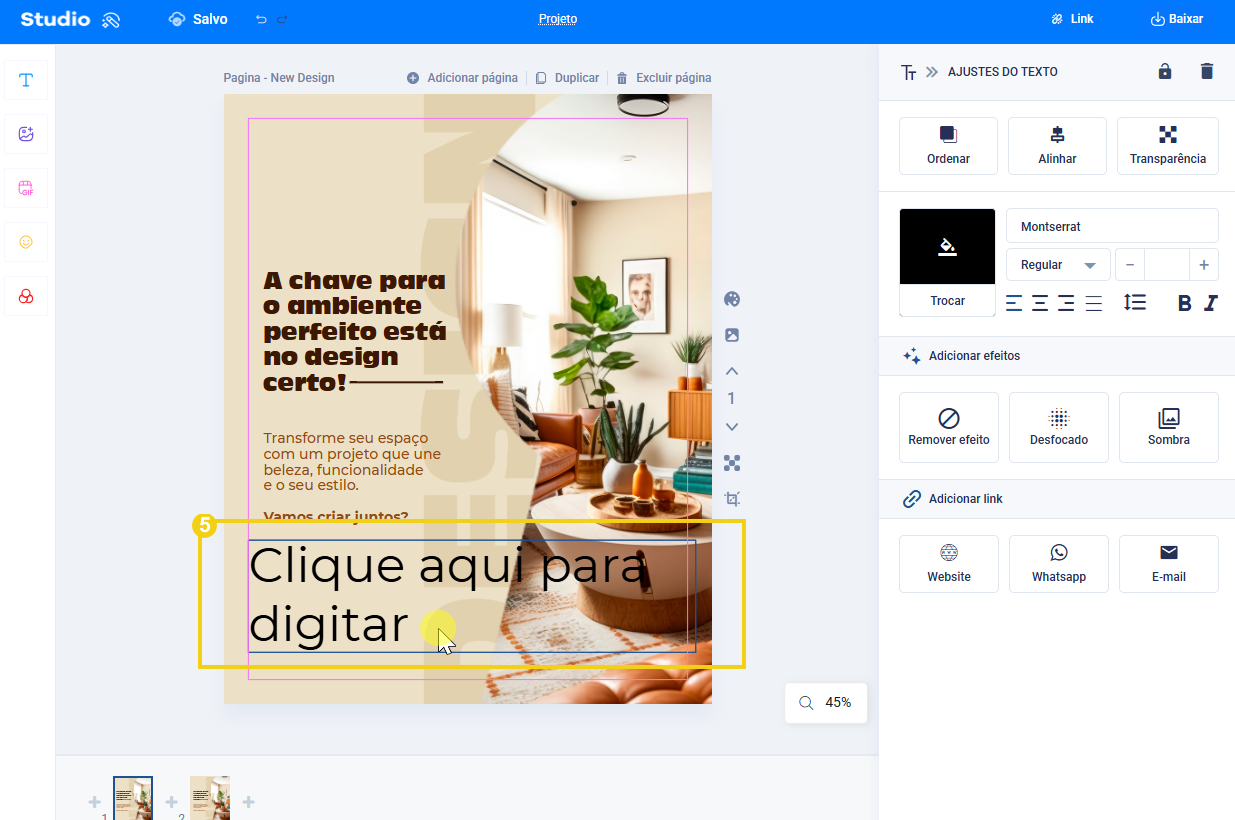Click Remover efeito button
This screenshot has height=820, width=1235.
(x=949, y=427)
